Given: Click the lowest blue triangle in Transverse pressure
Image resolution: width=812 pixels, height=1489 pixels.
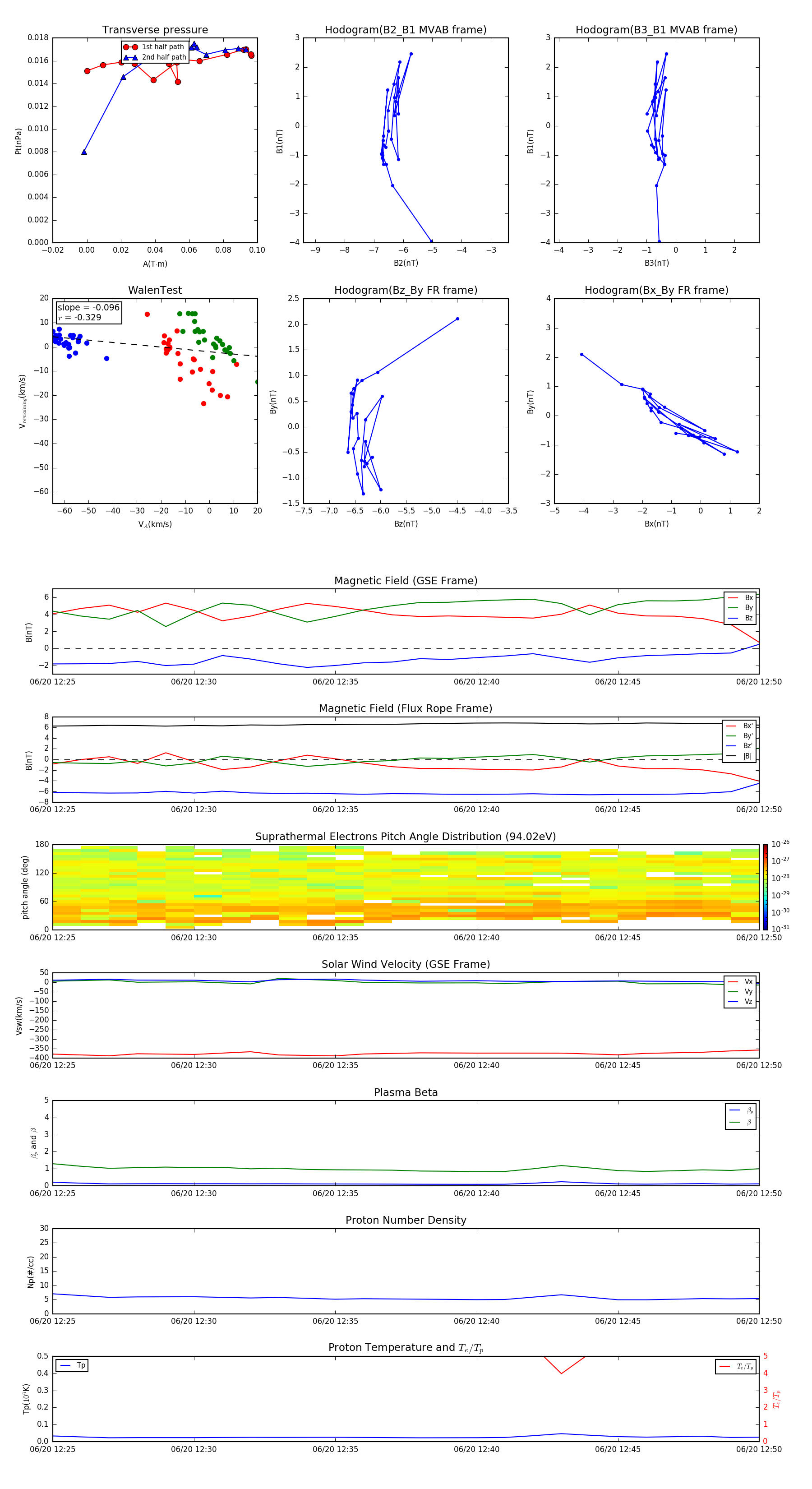Looking at the screenshot, I should coord(84,152).
